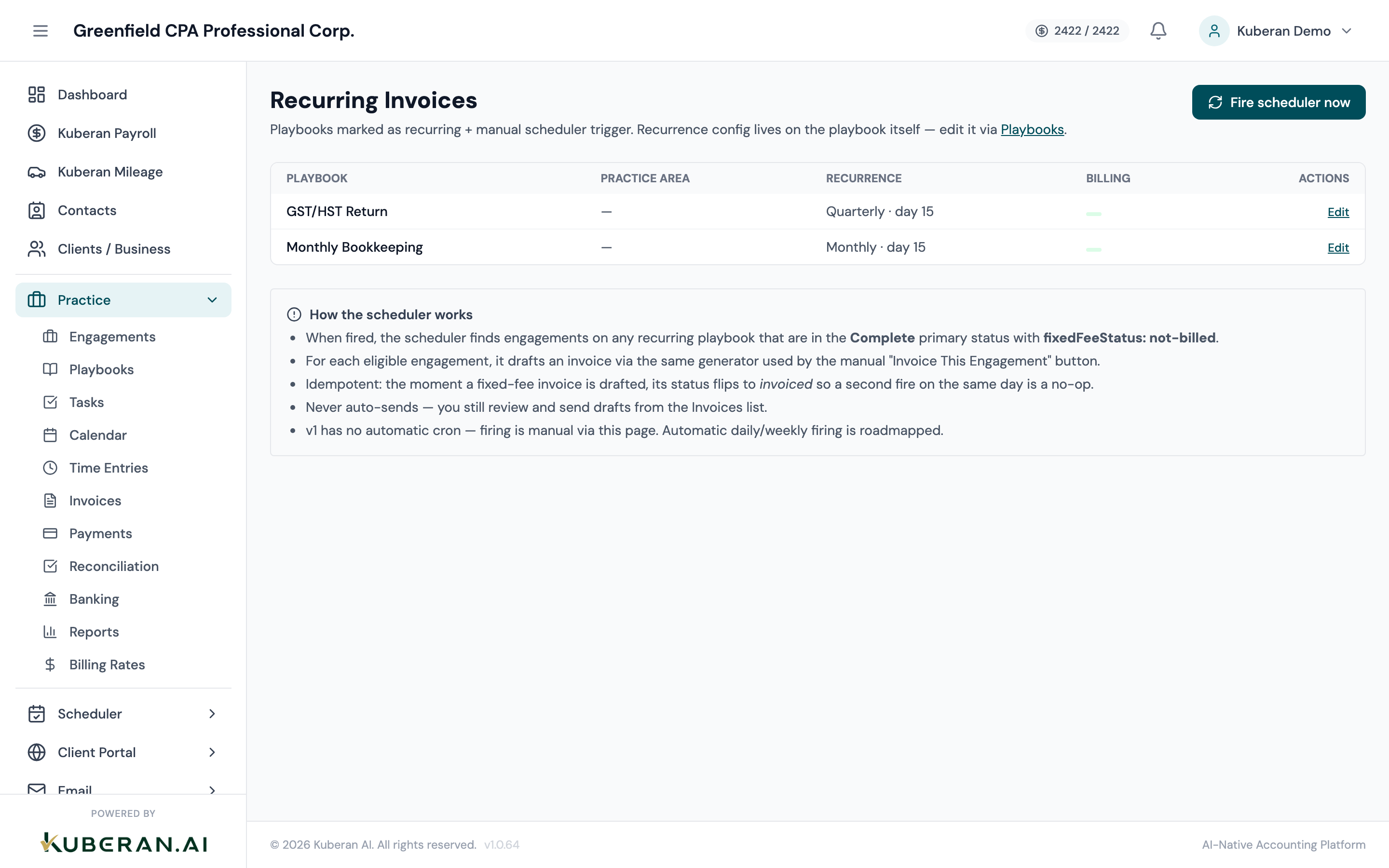Click the Tasks checkbox icon
The width and height of the screenshot is (1389, 868).
click(50, 402)
